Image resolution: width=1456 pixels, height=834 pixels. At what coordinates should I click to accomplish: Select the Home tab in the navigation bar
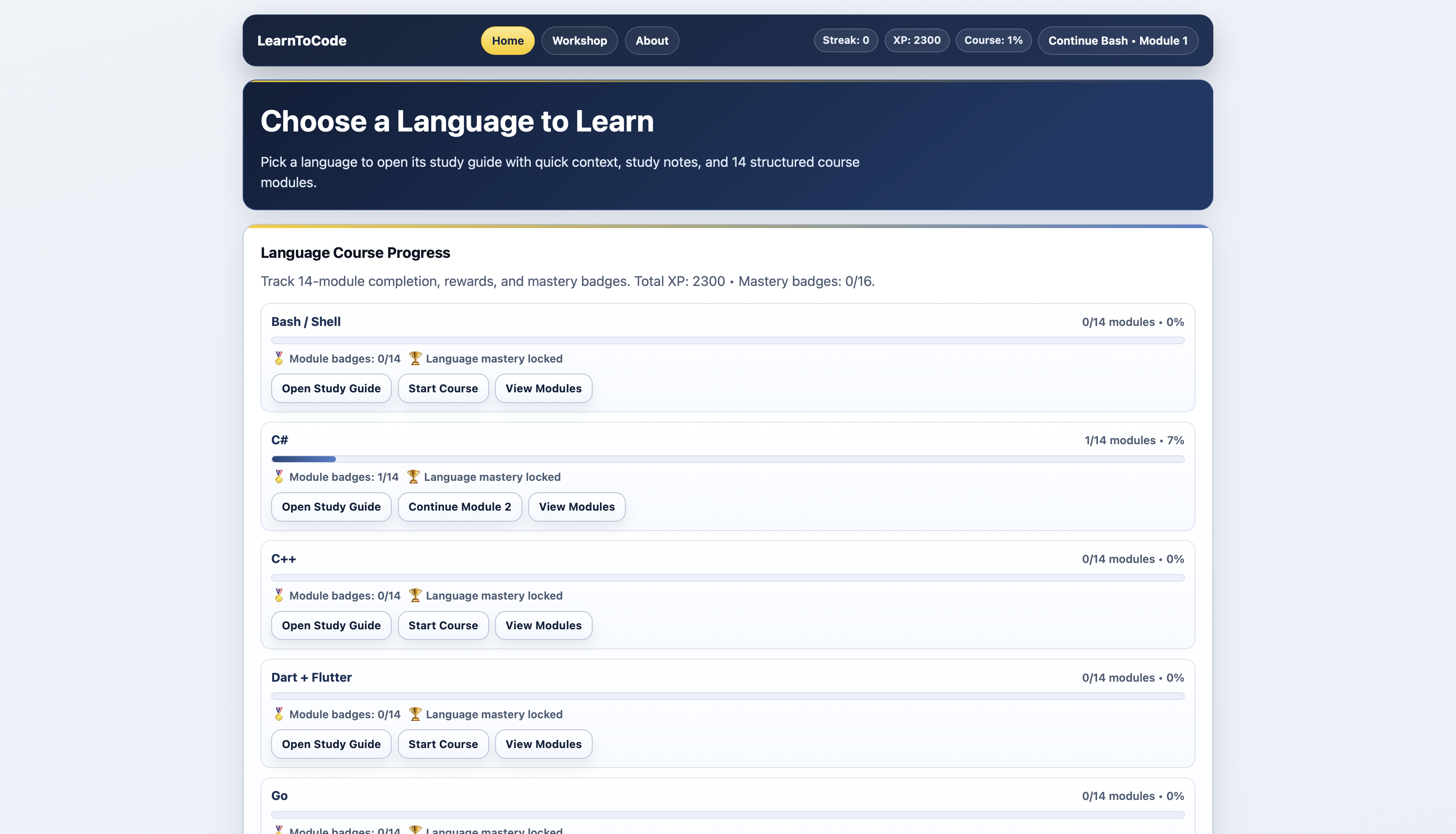click(507, 40)
